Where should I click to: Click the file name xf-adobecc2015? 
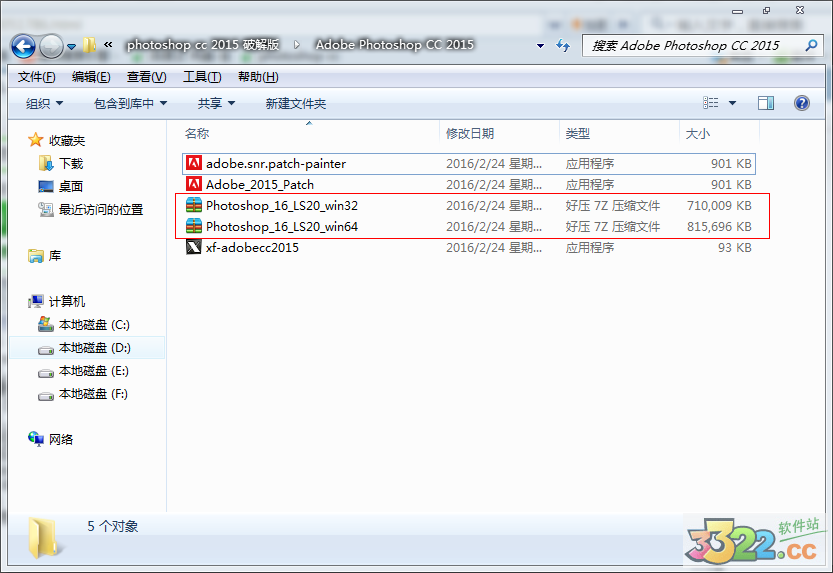[x=252, y=247]
